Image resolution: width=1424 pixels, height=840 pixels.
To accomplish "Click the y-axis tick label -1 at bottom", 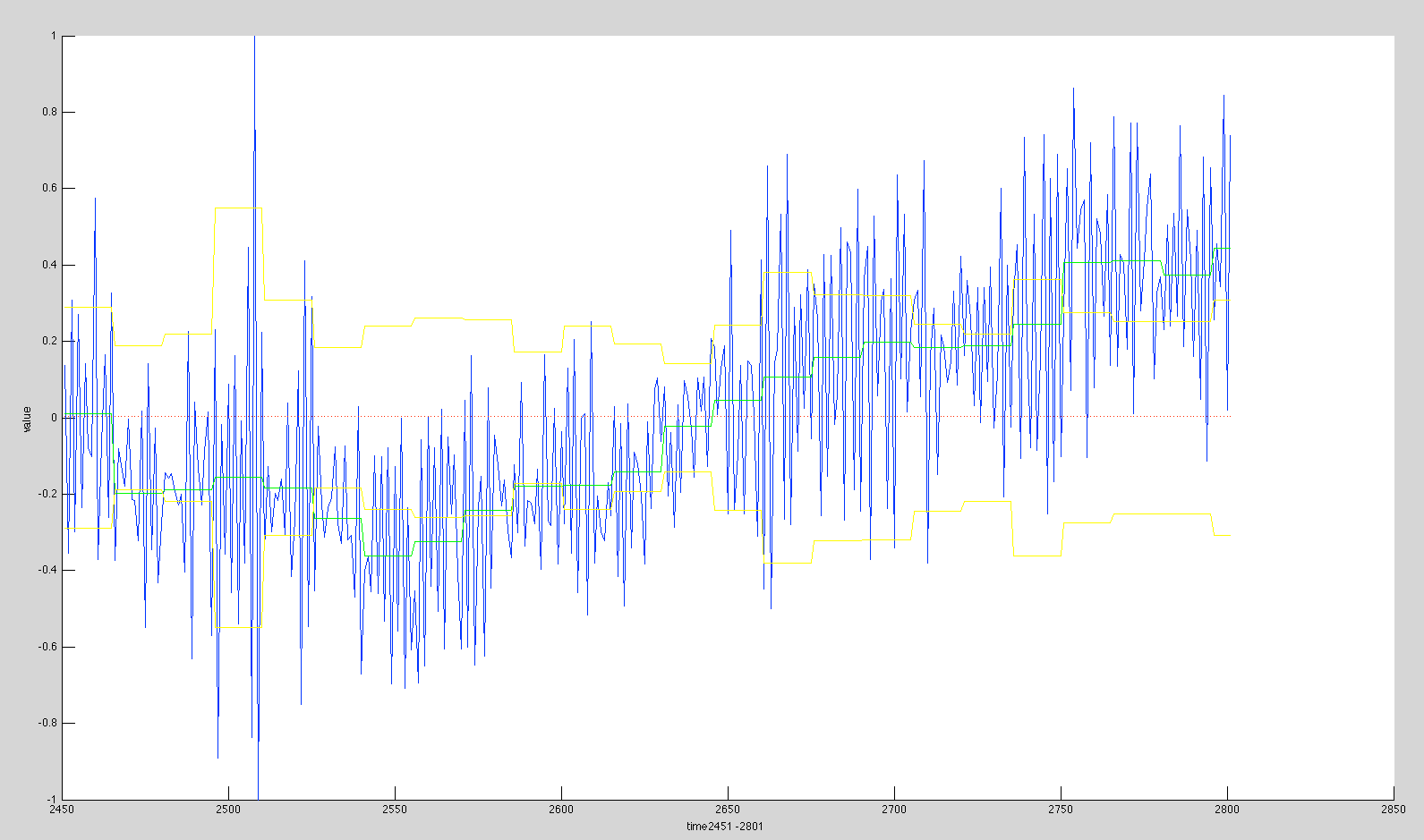I will pyautogui.click(x=51, y=799).
